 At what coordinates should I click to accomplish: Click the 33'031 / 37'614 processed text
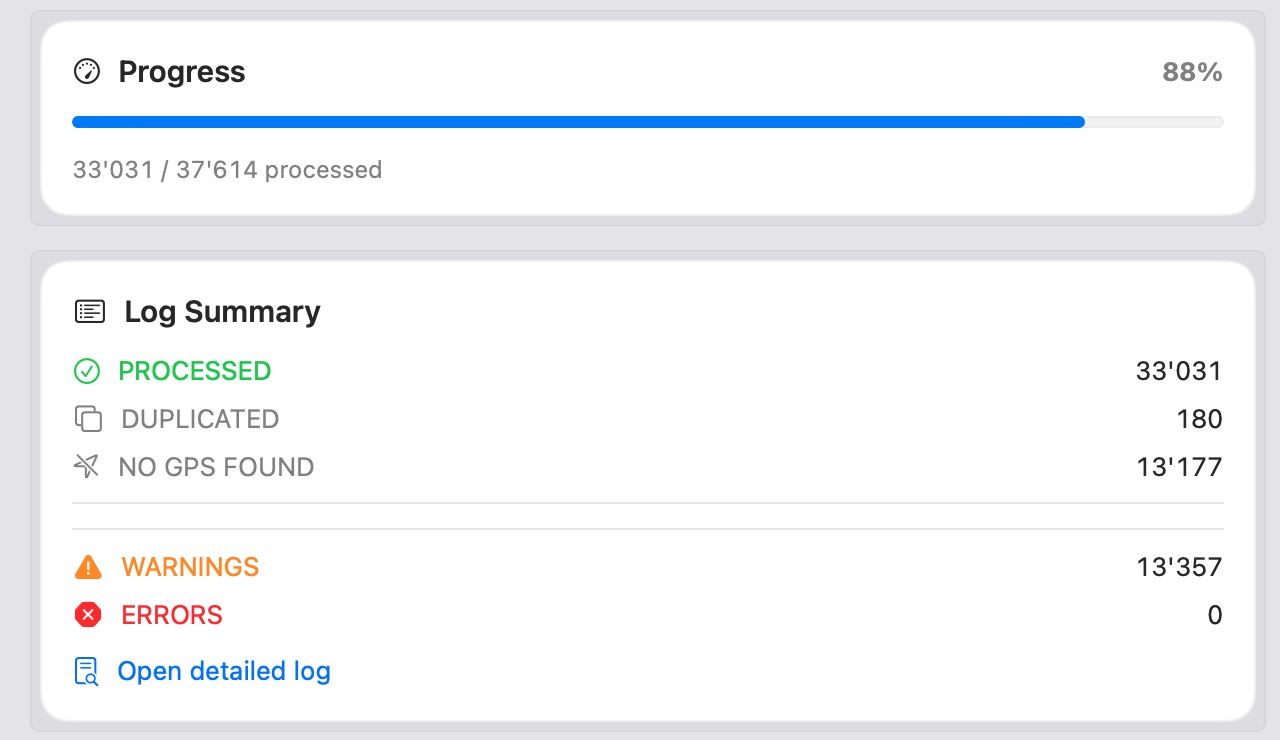[227, 170]
